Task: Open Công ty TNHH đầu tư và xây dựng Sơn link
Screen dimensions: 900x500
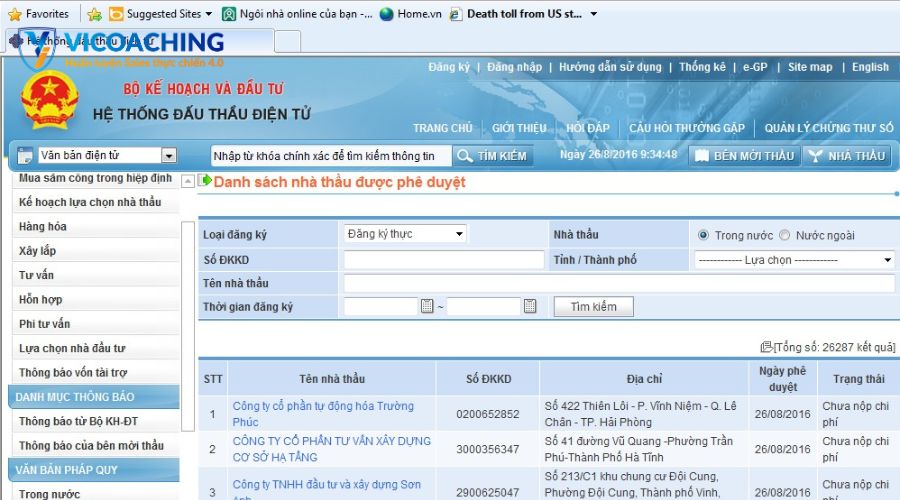Action: pyautogui.click(x=327, y=491)
